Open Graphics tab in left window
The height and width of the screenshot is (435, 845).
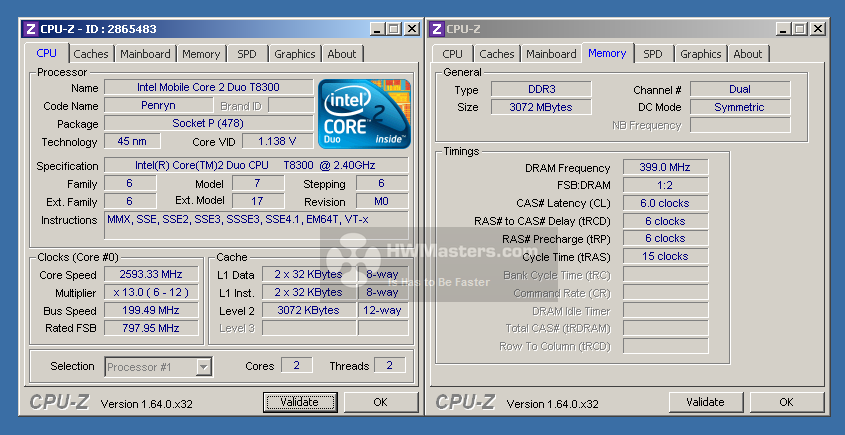(294, 54)
